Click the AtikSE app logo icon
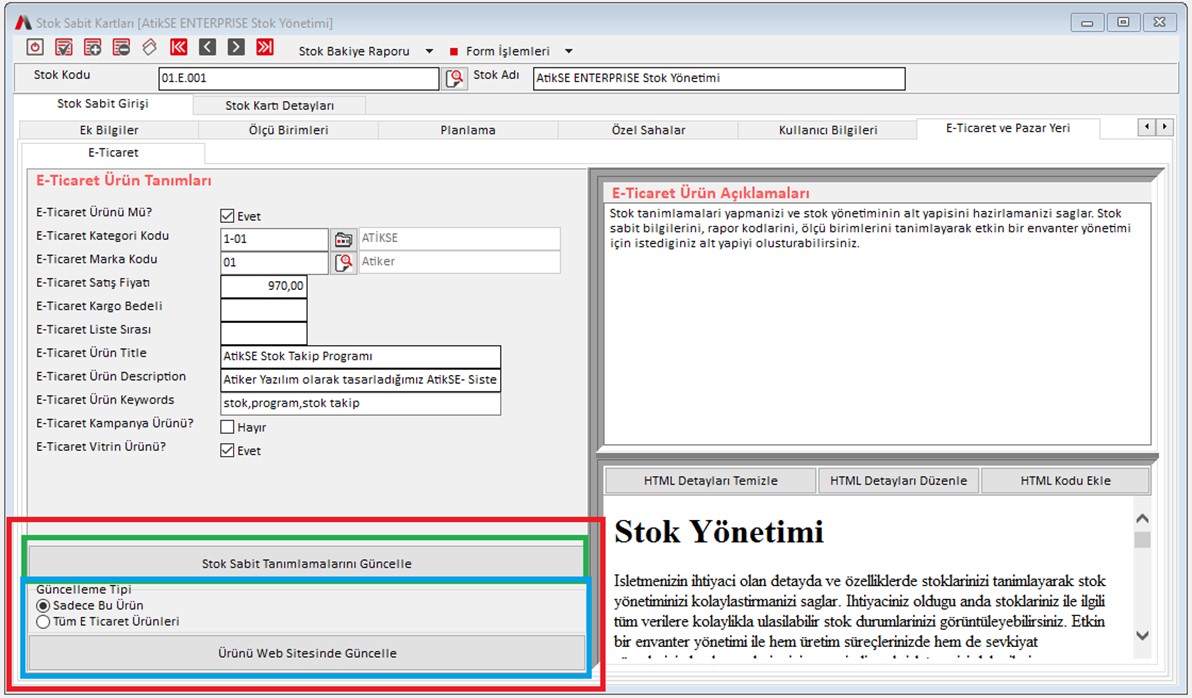This screenshot has width=1192, height=698. click(x=23, y=23)
